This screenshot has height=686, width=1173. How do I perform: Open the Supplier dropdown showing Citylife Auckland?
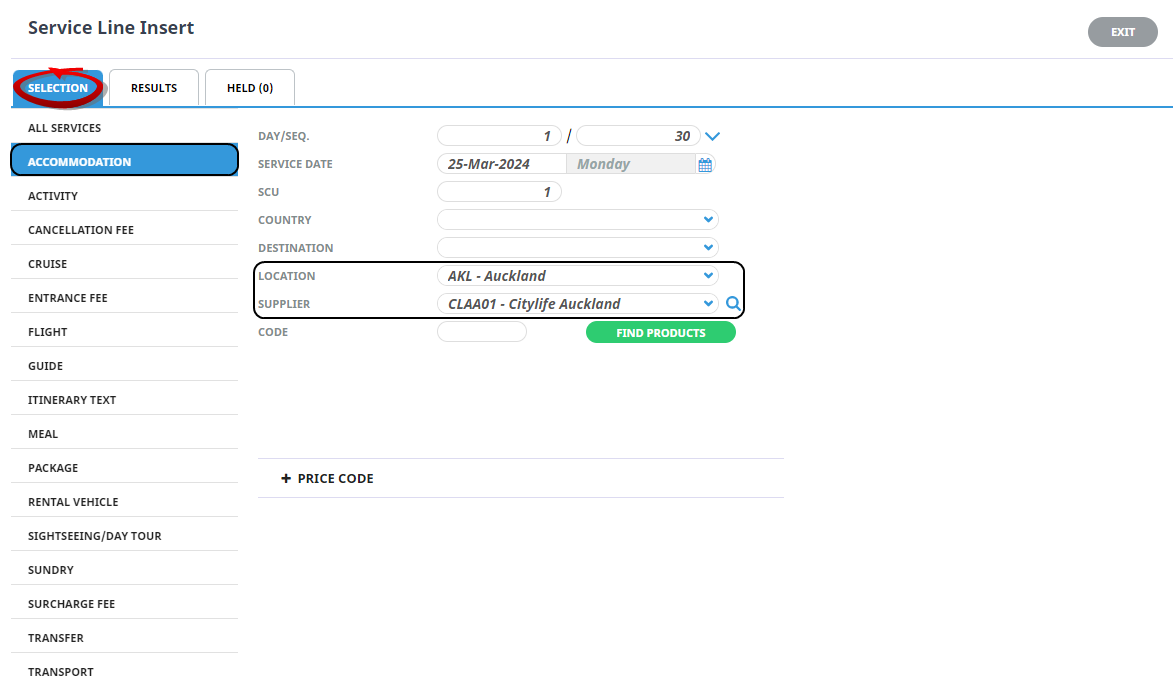(x=708, y=304)
